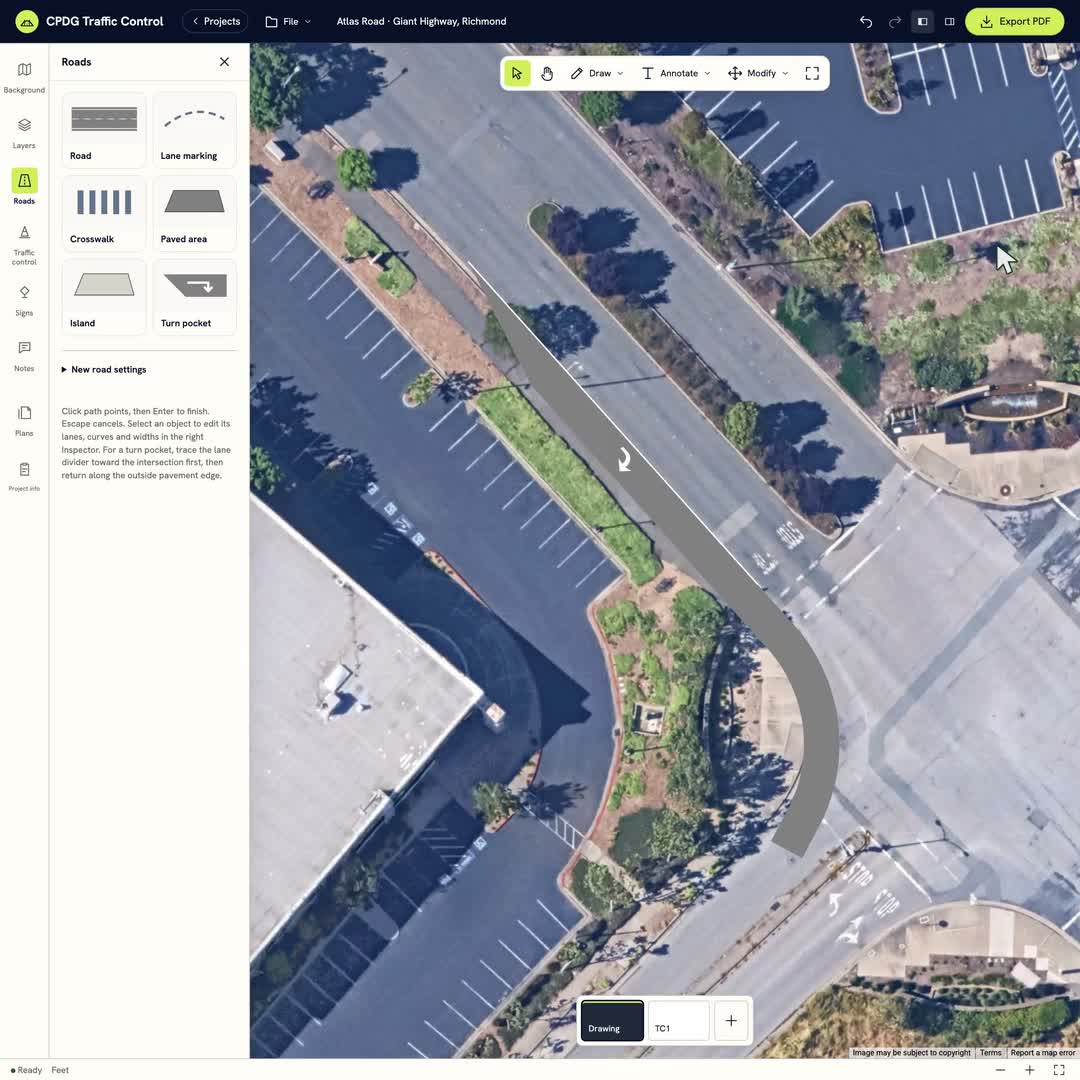
Task: Open the File menu
Action: pyautogui.click(x=289, y=21)
